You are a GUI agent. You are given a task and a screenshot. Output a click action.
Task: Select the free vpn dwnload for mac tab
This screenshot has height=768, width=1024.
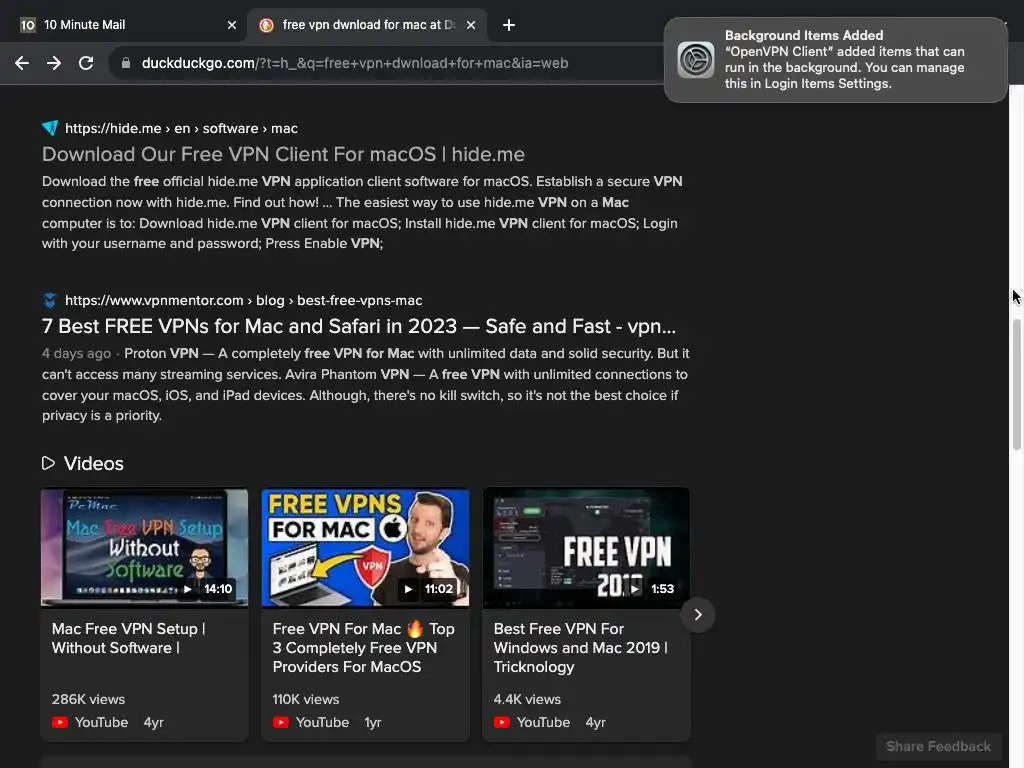pyautogui.click(x=368, y=25)
